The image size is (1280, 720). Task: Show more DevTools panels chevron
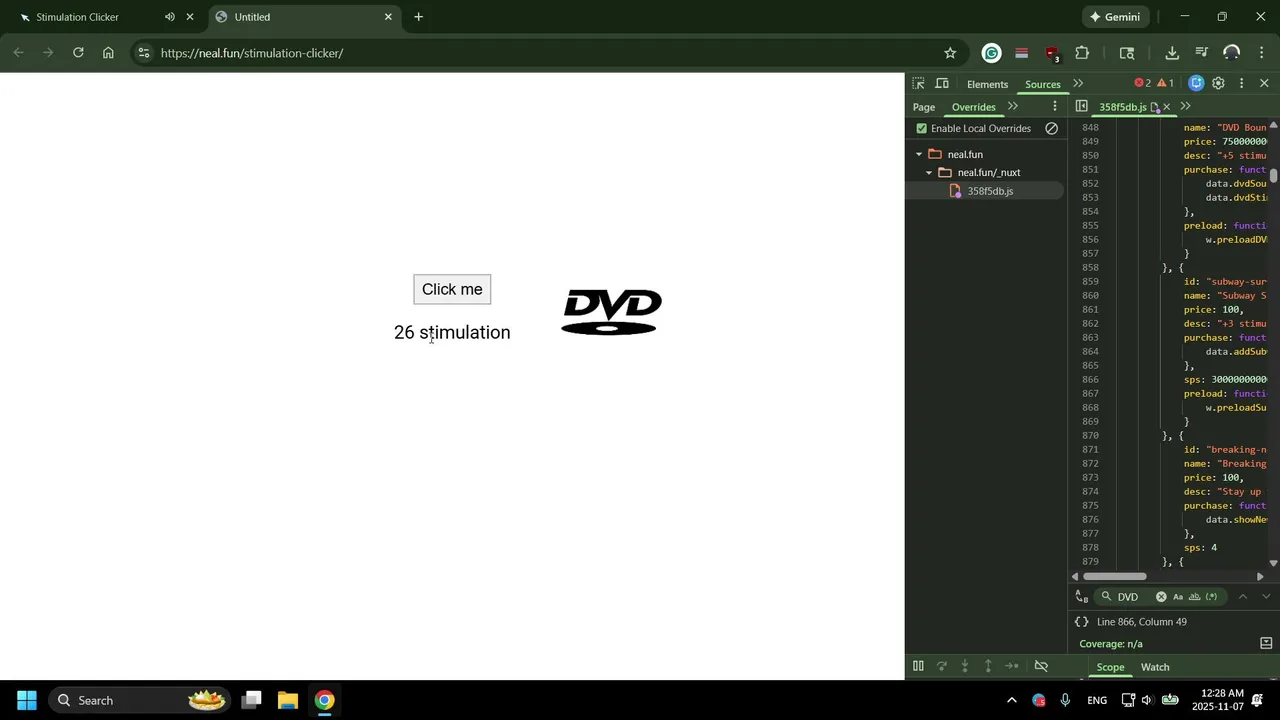pyautogui.click(x=1078, y=84)
